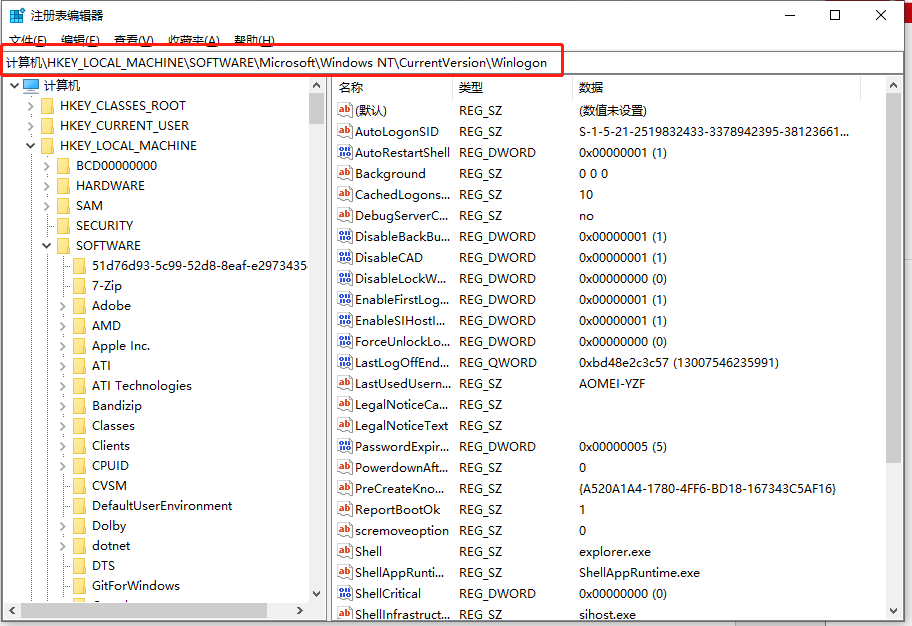Click the DisableCAD DWORD icon

pyautogui.click(x=345, y=257)
